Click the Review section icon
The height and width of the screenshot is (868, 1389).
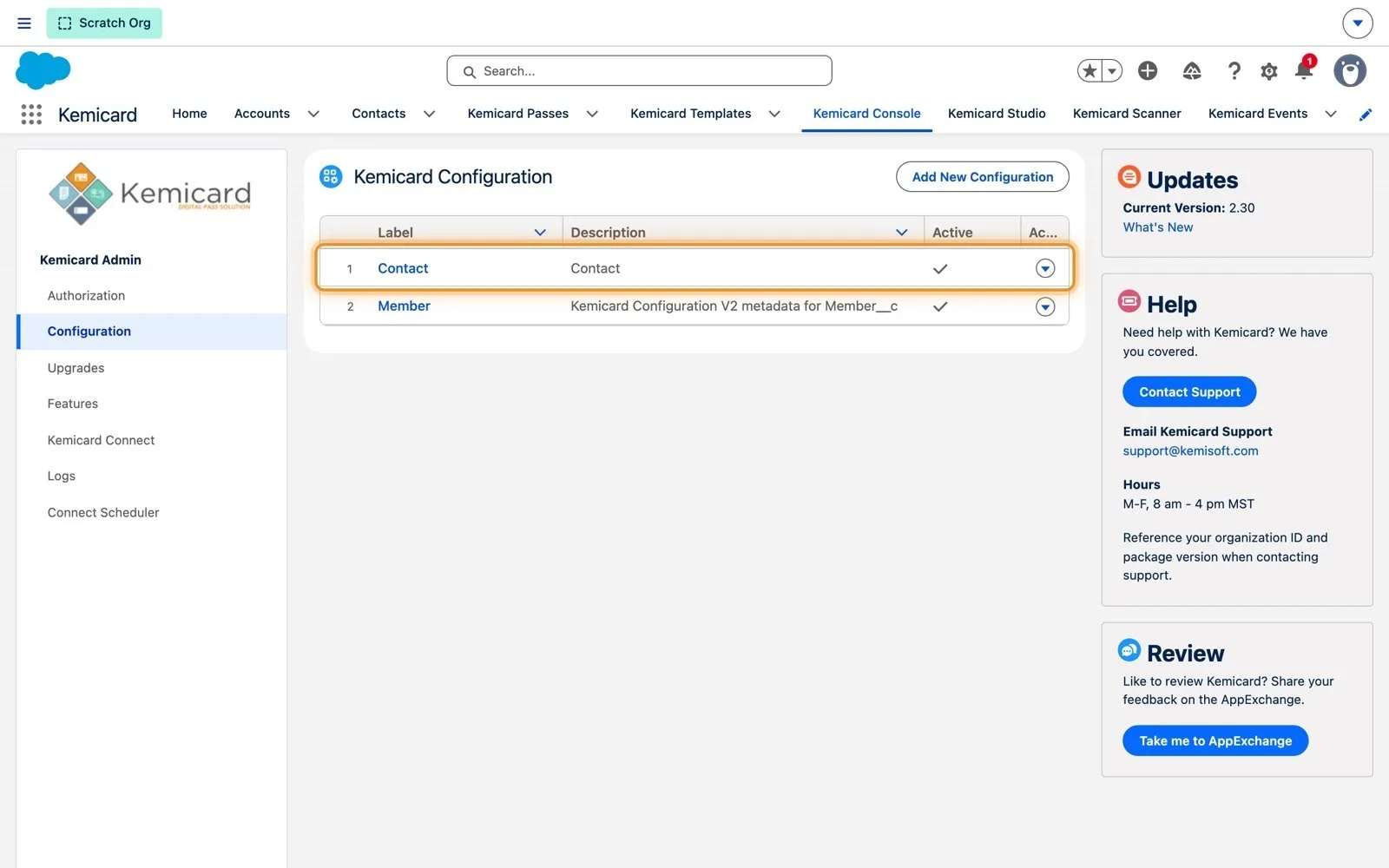1129,650
